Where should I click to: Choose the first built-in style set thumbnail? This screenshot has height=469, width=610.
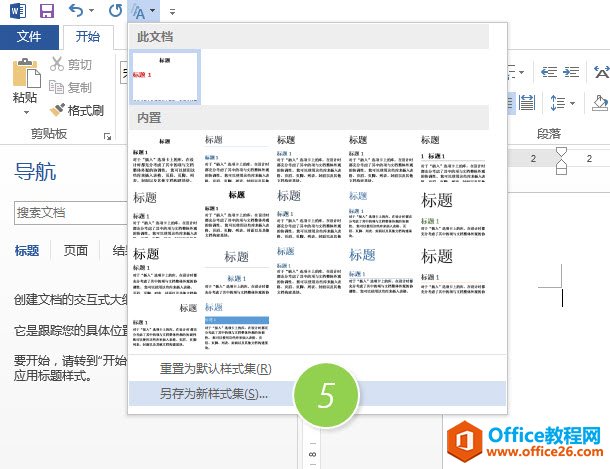click(165, 159)
